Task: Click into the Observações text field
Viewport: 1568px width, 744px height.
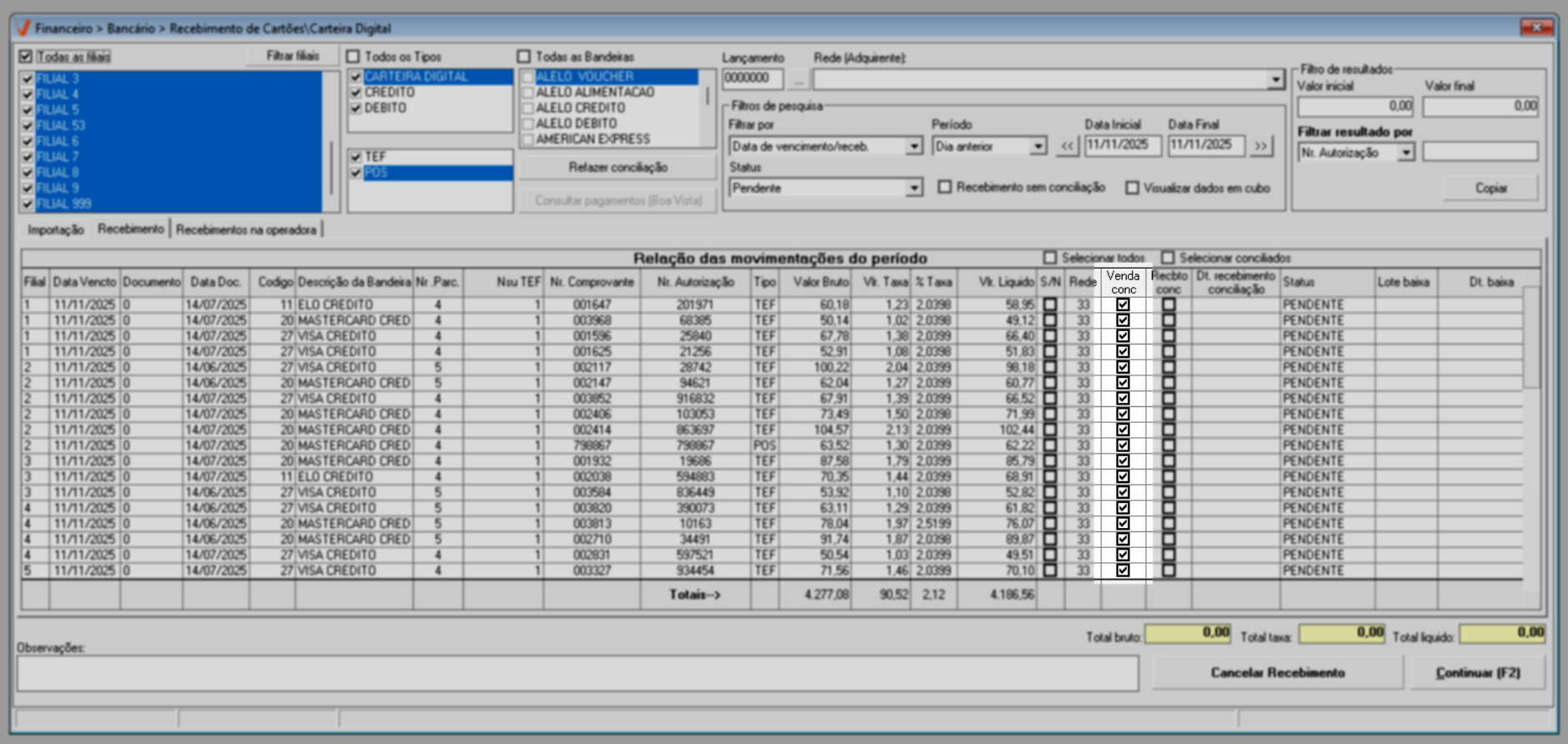Action: tap(577, 673)
